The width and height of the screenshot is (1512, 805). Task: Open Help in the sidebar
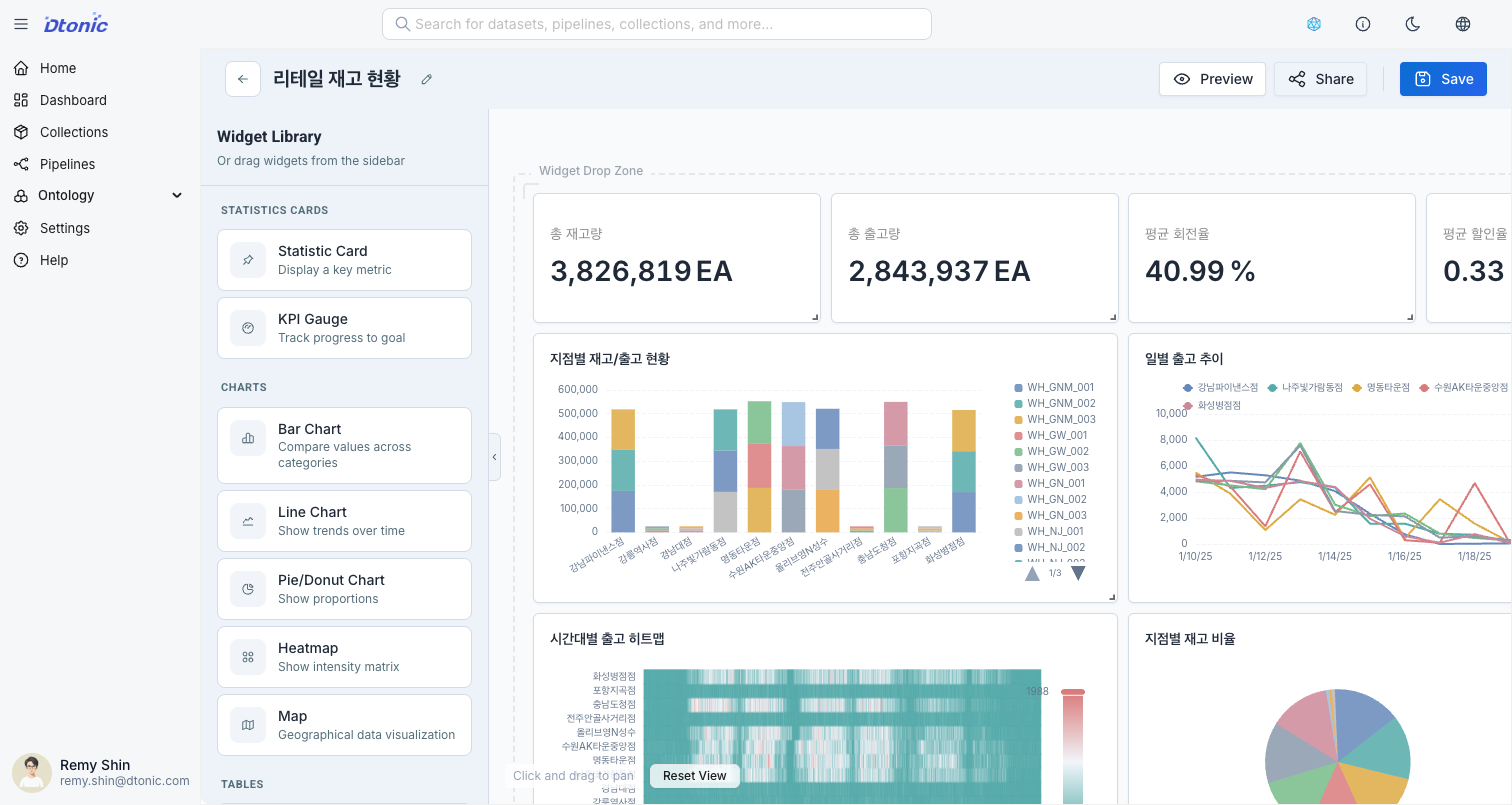point(100,260)
